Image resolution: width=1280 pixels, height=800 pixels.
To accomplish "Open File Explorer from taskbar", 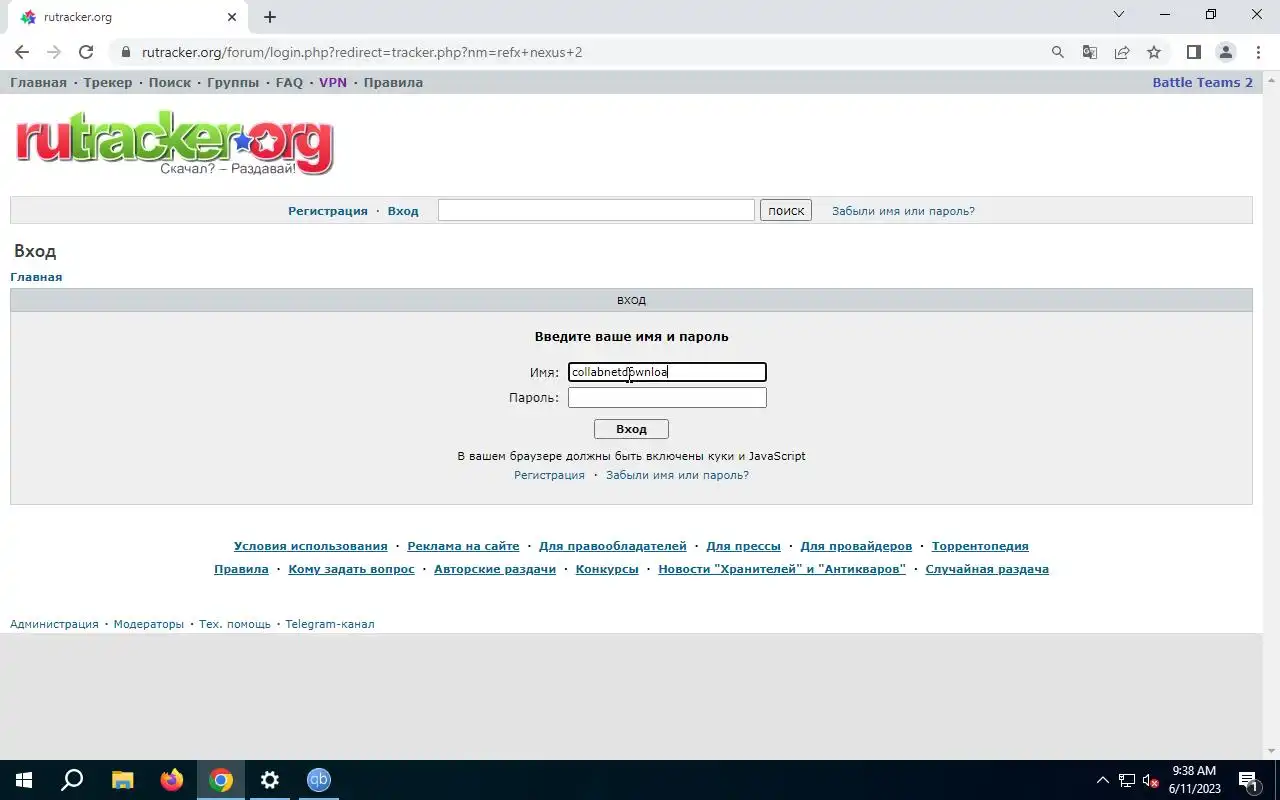I will [x=122, y=780].
